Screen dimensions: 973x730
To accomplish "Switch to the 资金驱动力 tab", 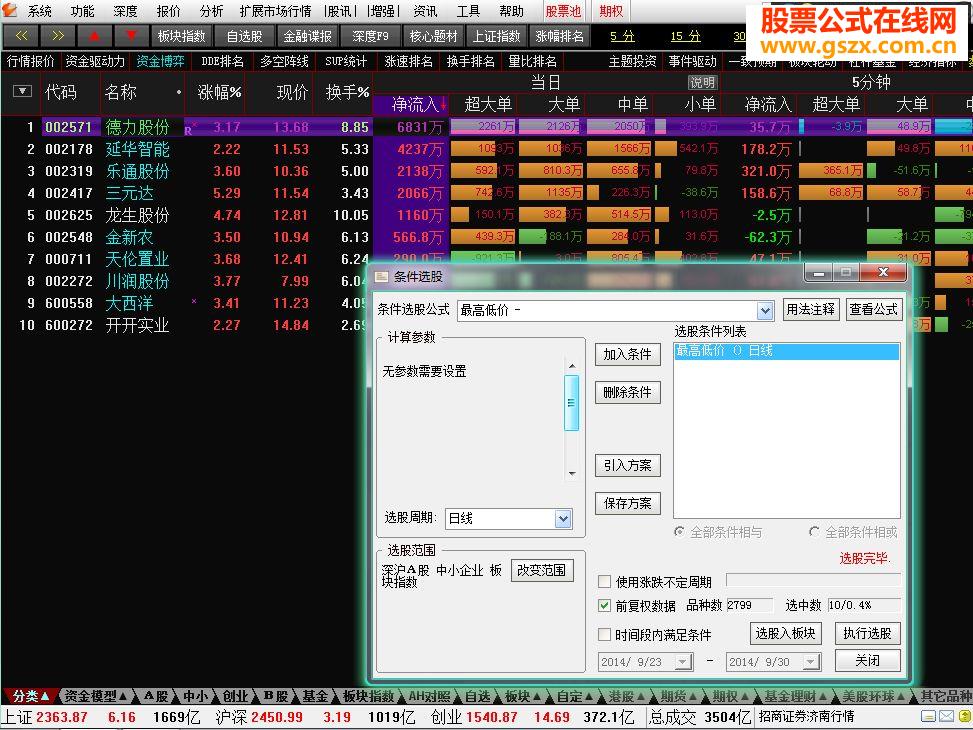I will tap(95, 61).
